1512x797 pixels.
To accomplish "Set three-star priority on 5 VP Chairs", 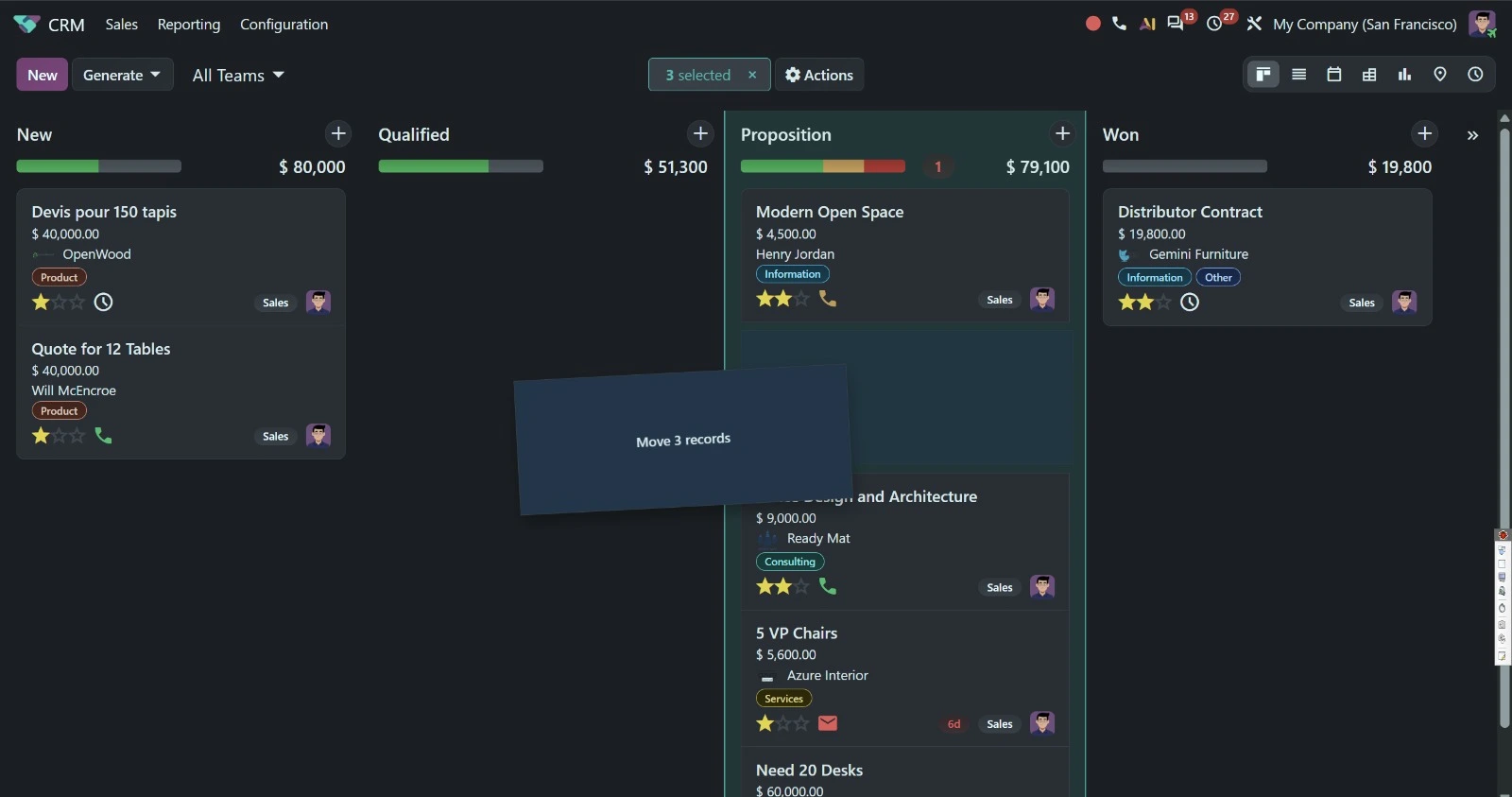I will pyautogui.click(x=801, y=723).
